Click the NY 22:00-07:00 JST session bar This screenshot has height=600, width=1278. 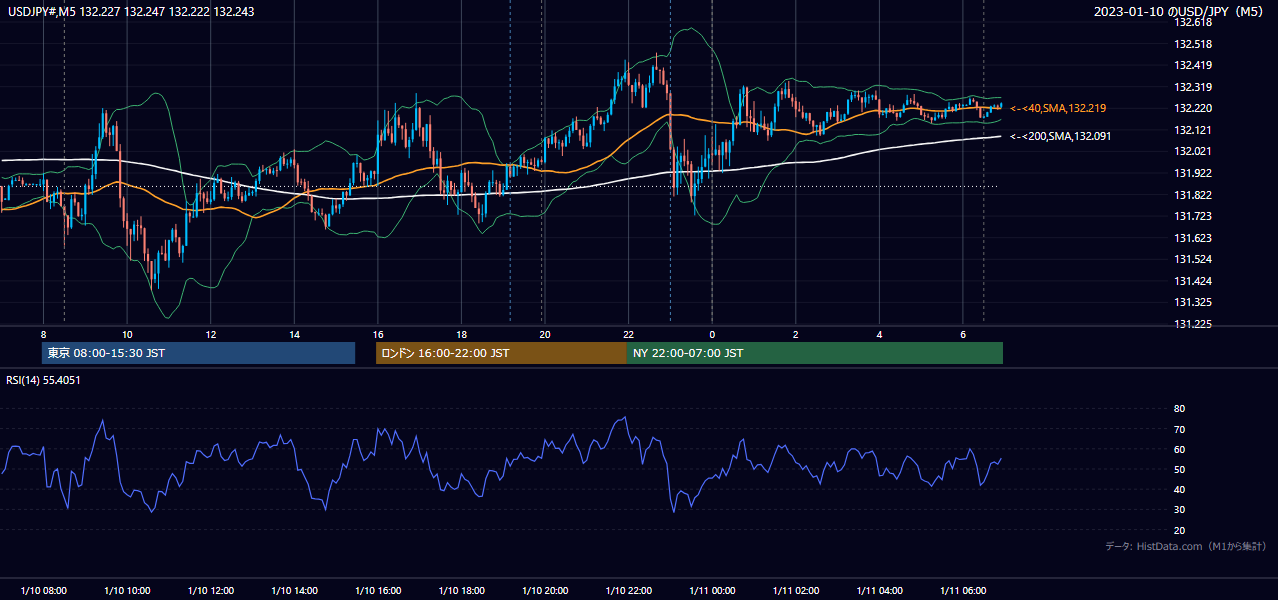(815, 353)
